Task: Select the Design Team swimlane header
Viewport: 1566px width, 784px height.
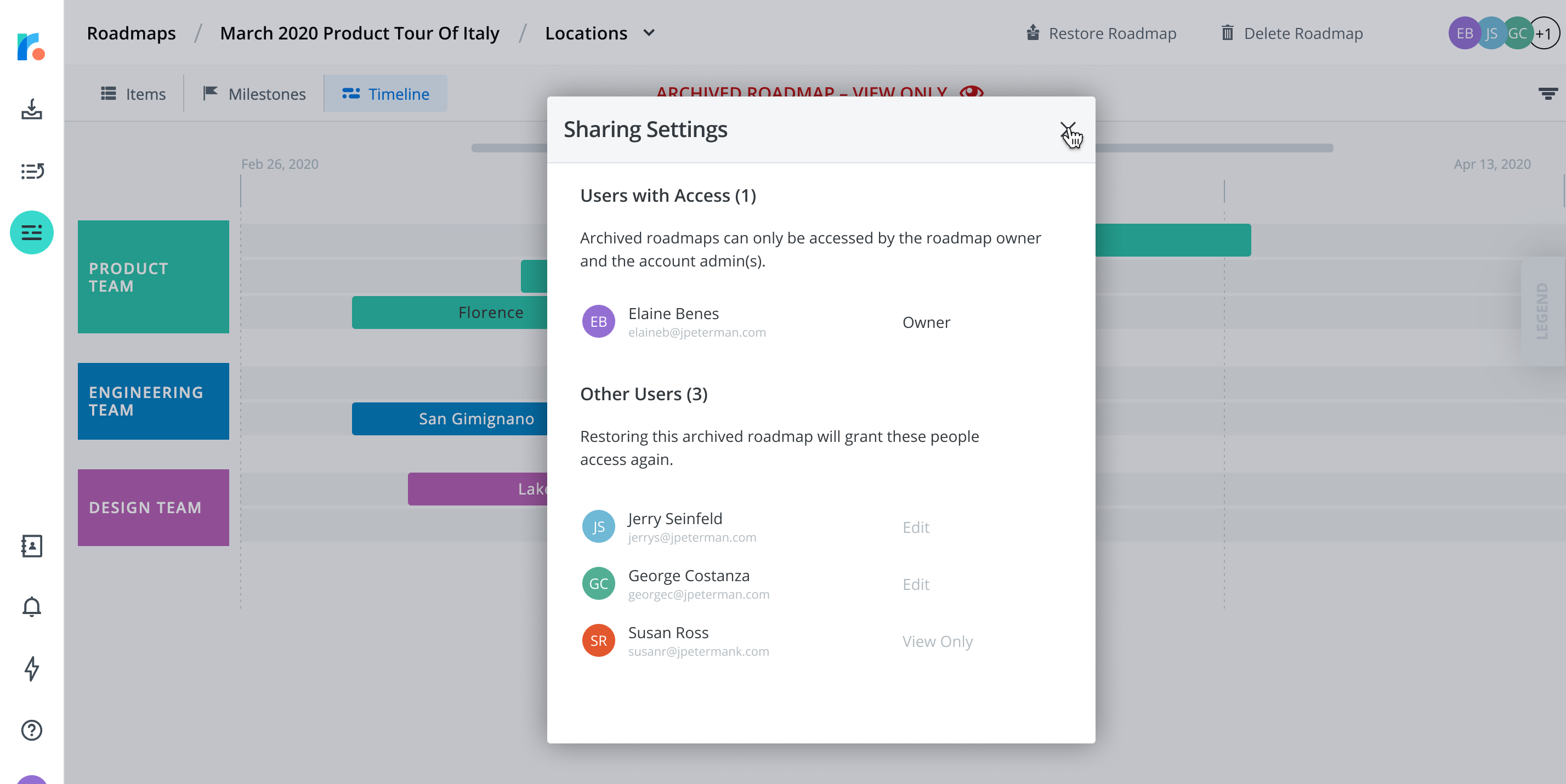Action: point(153,508)
